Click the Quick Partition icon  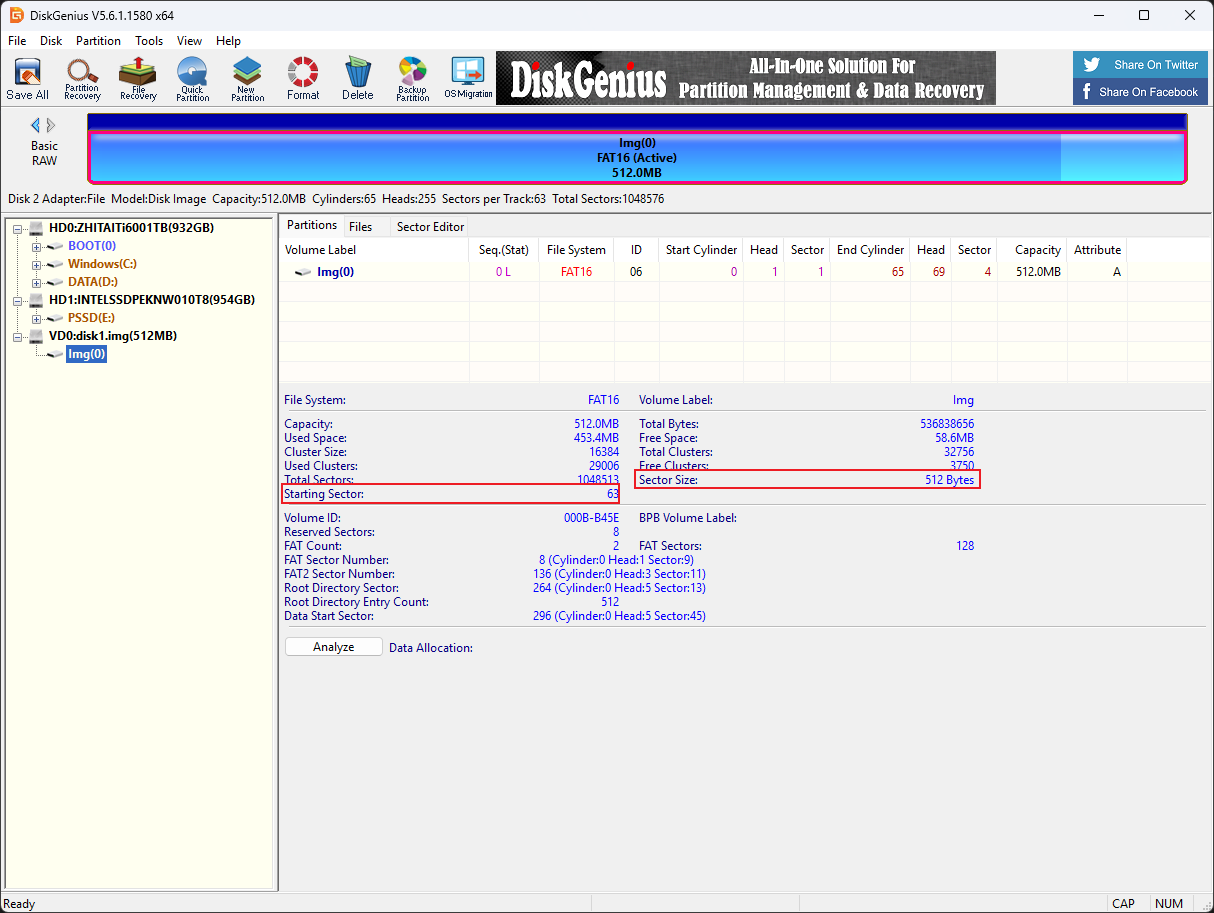[192, 79]
